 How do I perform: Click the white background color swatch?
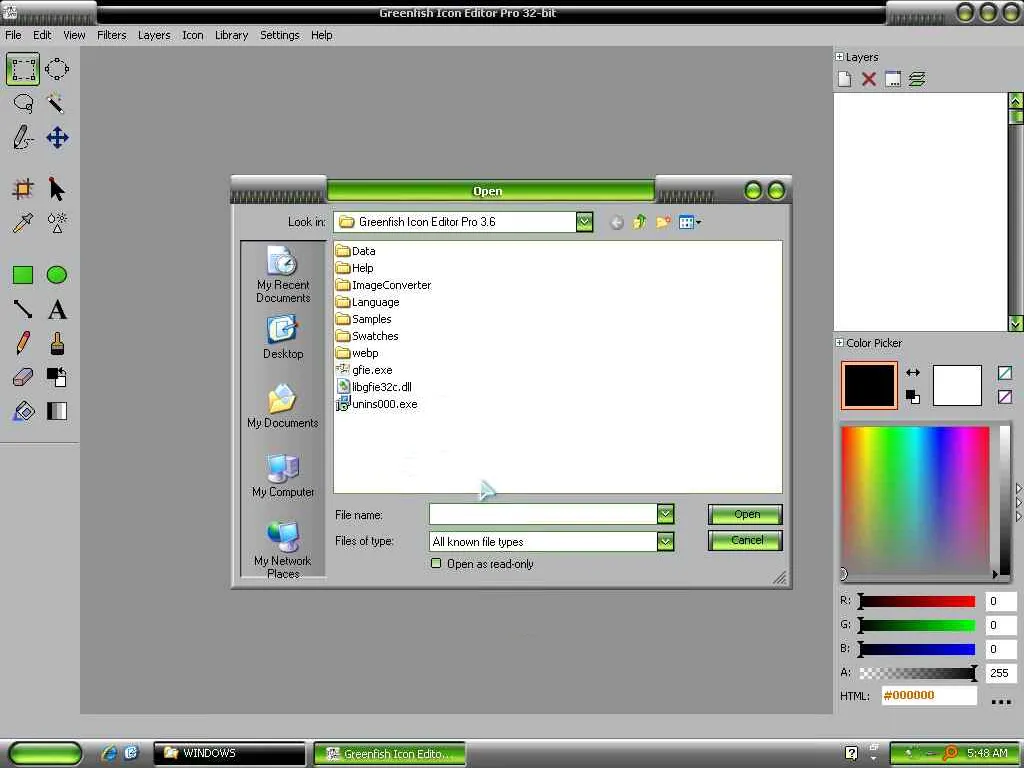point(957,385)
